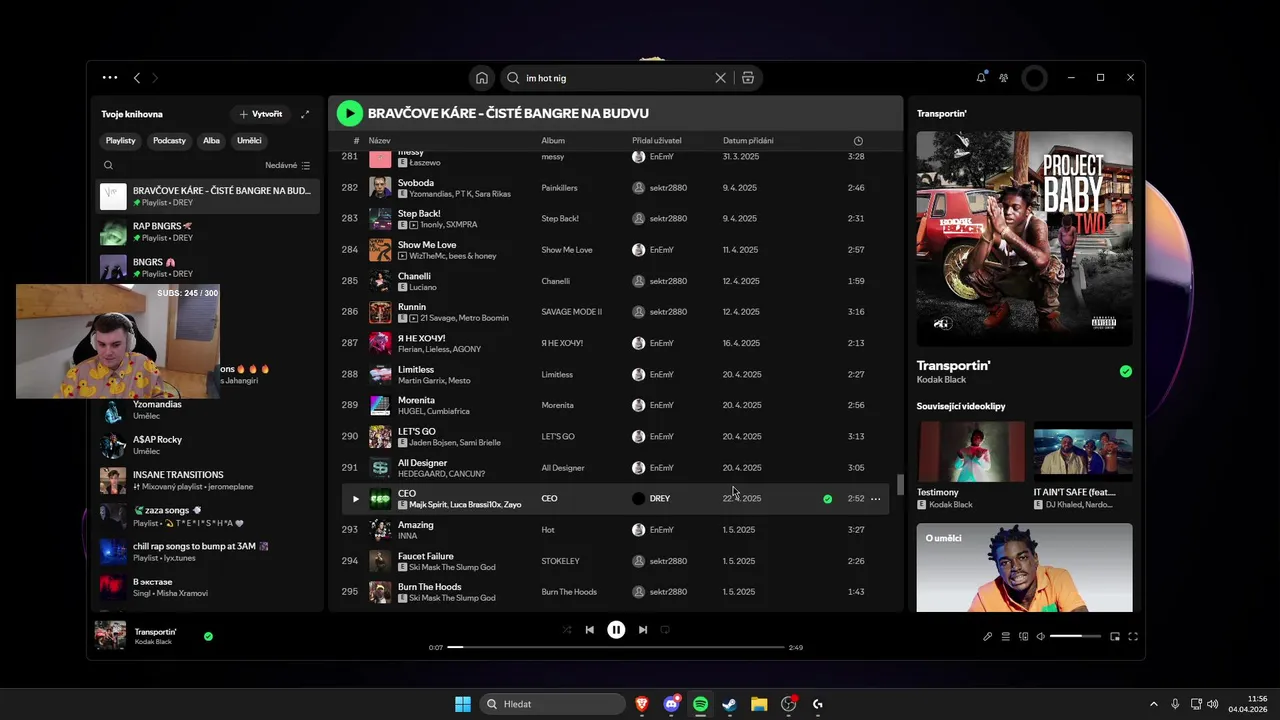Filter the library by Podcasty
Image resolution: width=1280 pixels, height=720 pixels.
(169, 141)
